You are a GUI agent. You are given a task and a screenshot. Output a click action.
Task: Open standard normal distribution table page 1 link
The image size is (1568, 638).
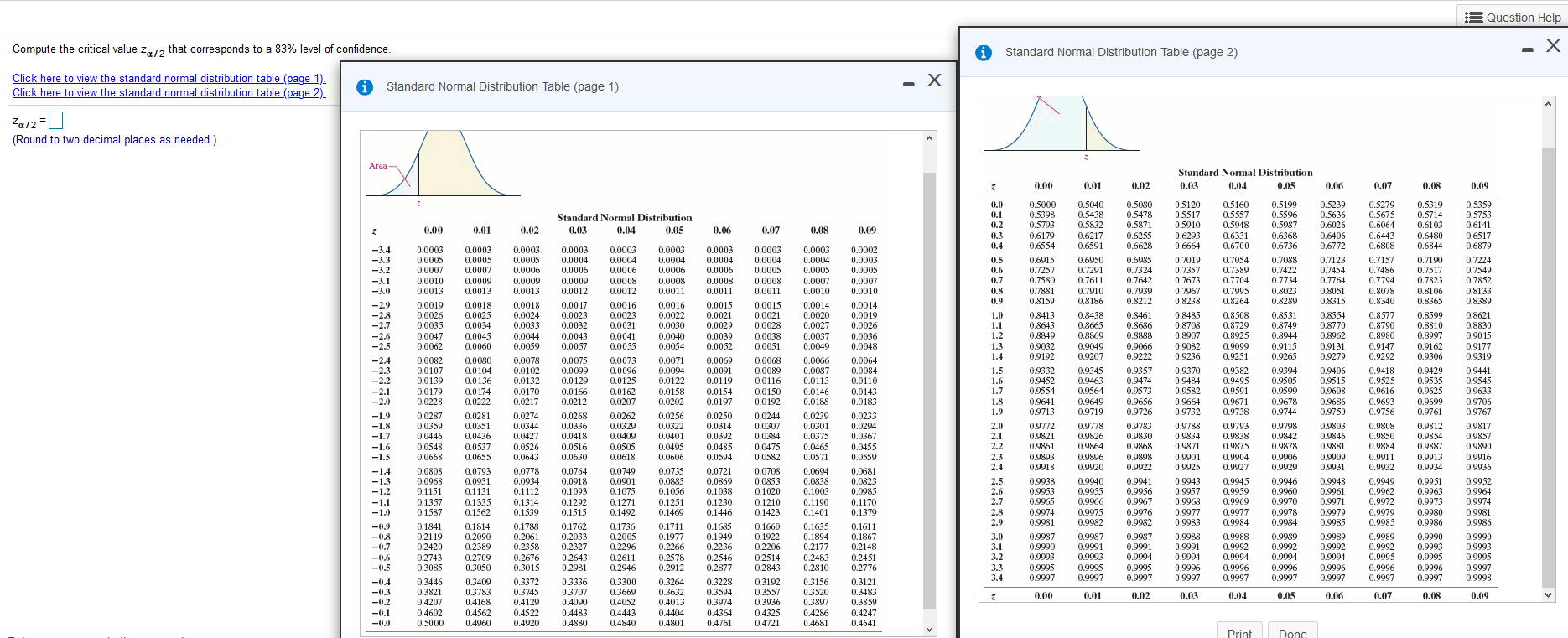coord(169,79)
